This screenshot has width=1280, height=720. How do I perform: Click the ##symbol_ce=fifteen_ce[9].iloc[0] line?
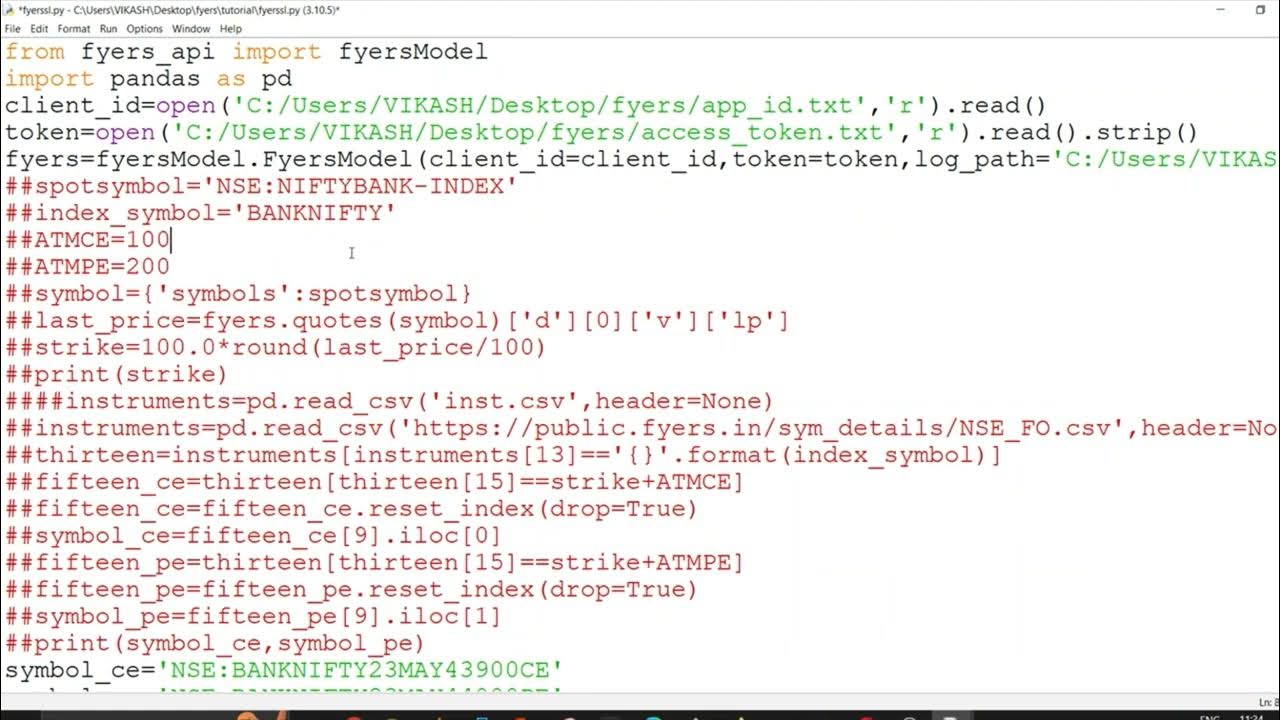[x=253, y=536]
